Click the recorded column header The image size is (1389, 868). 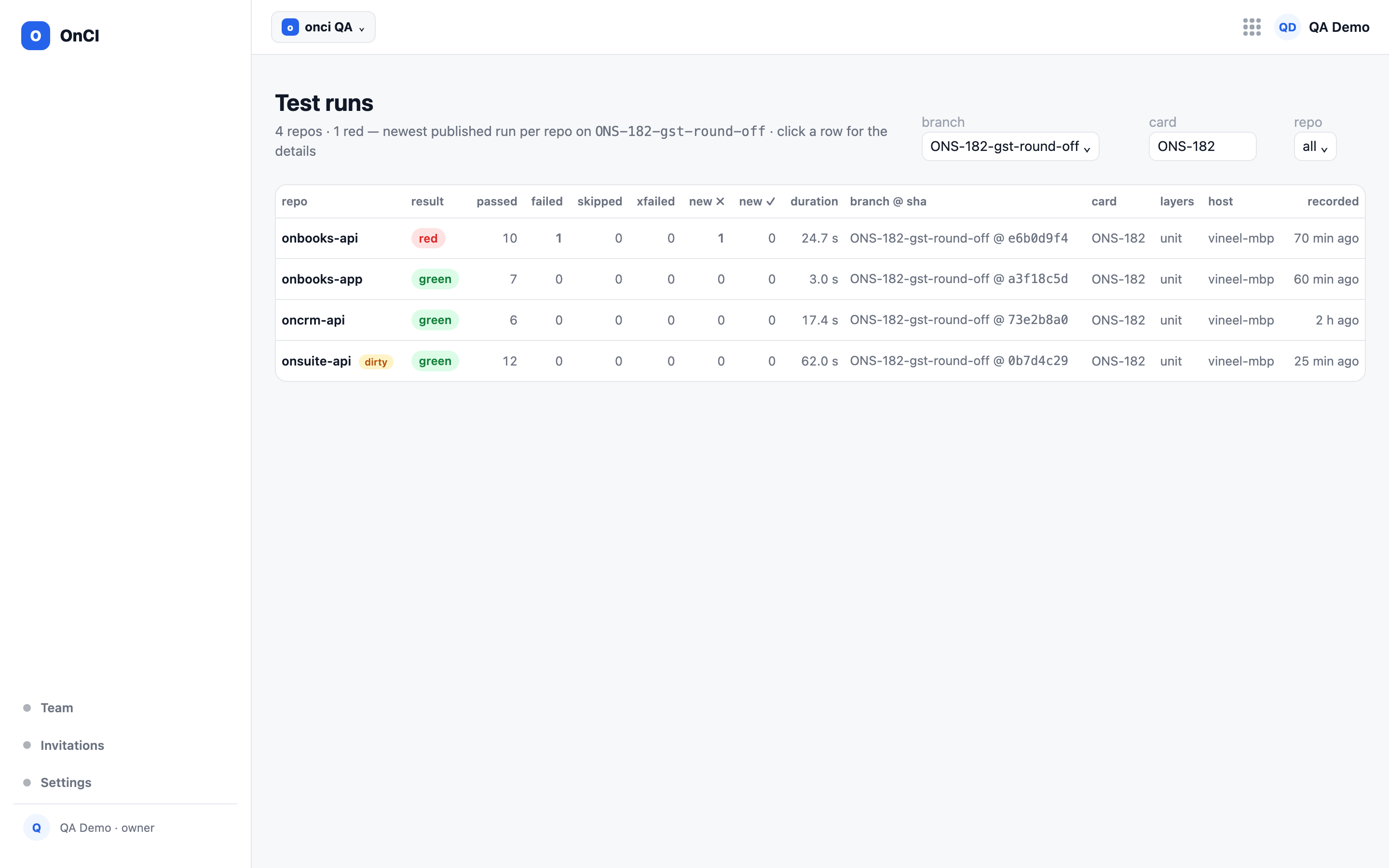(x=1333, y=202)
